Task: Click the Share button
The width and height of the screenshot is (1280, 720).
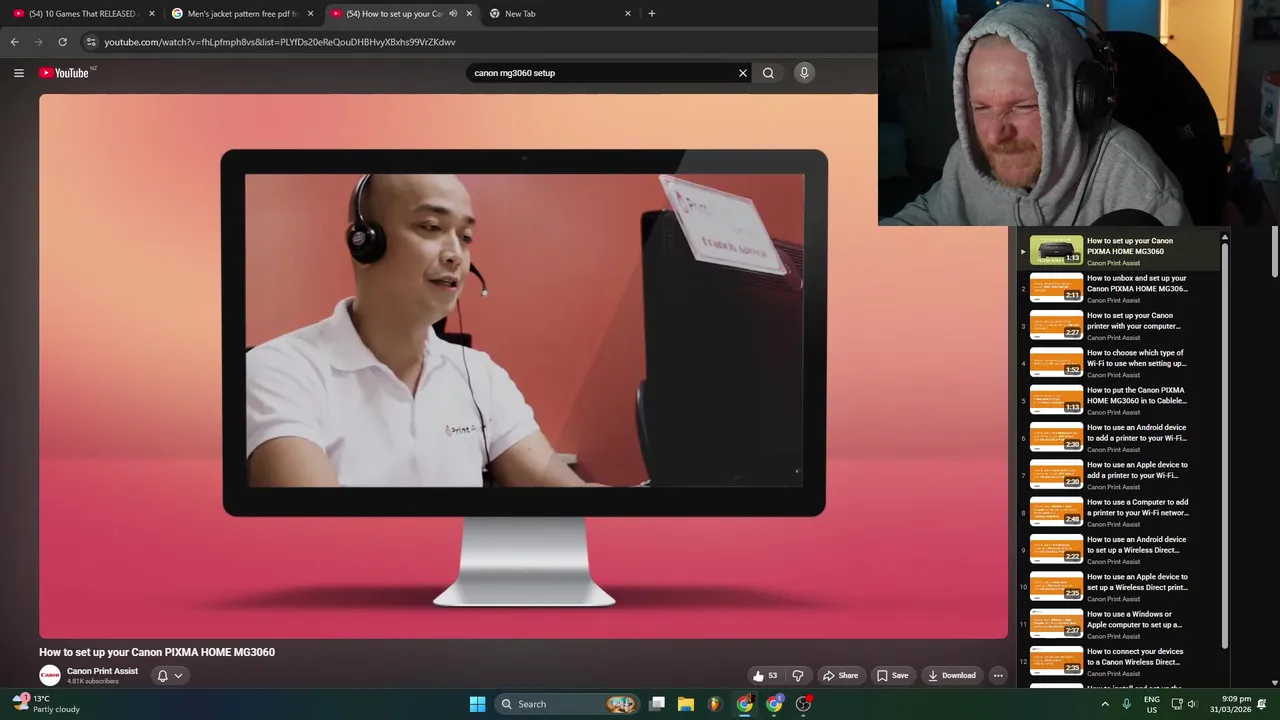Action: click(x=840, y=675)
